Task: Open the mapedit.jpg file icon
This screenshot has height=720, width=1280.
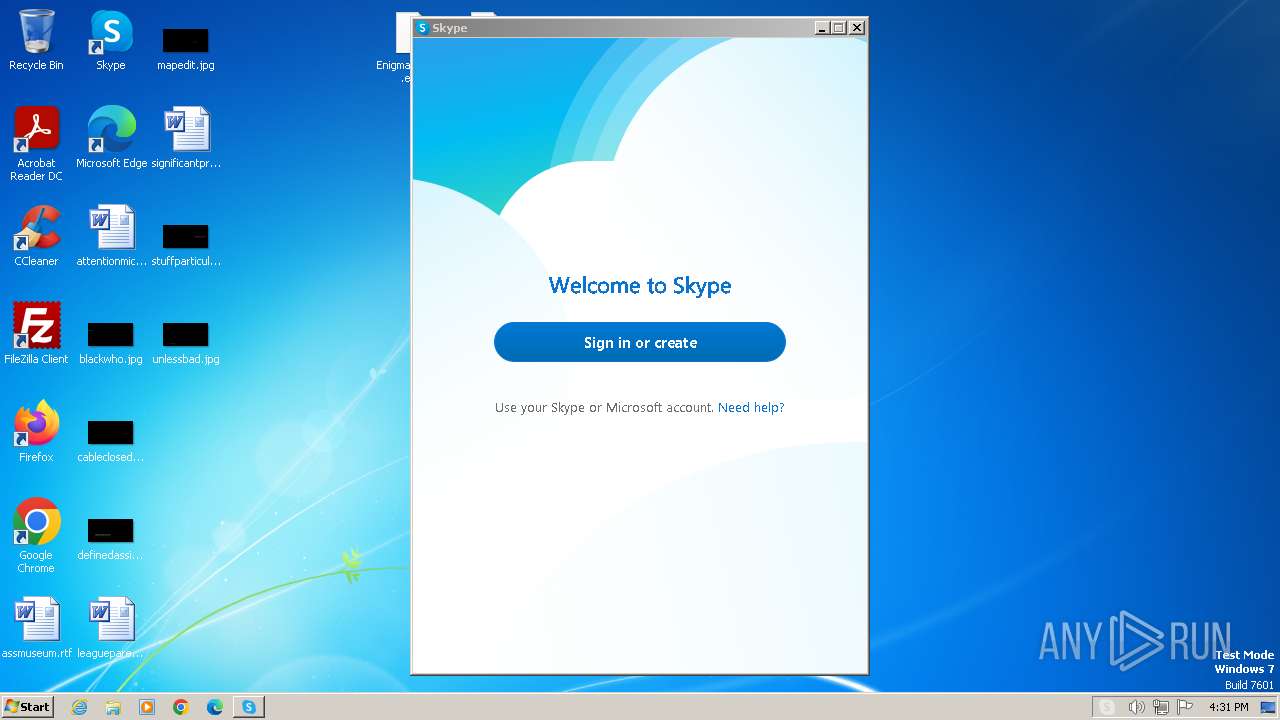Action: (186, 48)
